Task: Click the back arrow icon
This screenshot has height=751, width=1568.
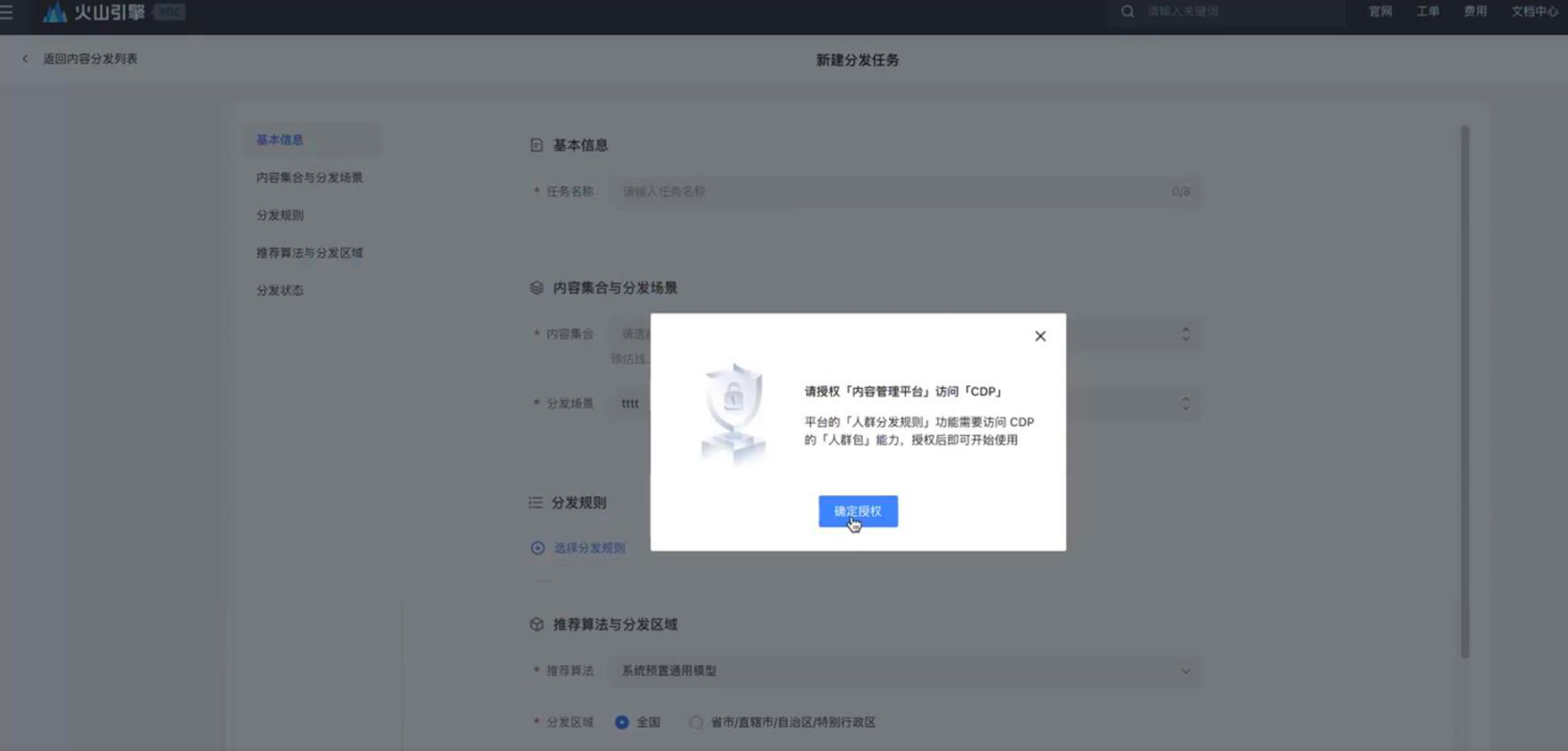Action: click(25, 59)
